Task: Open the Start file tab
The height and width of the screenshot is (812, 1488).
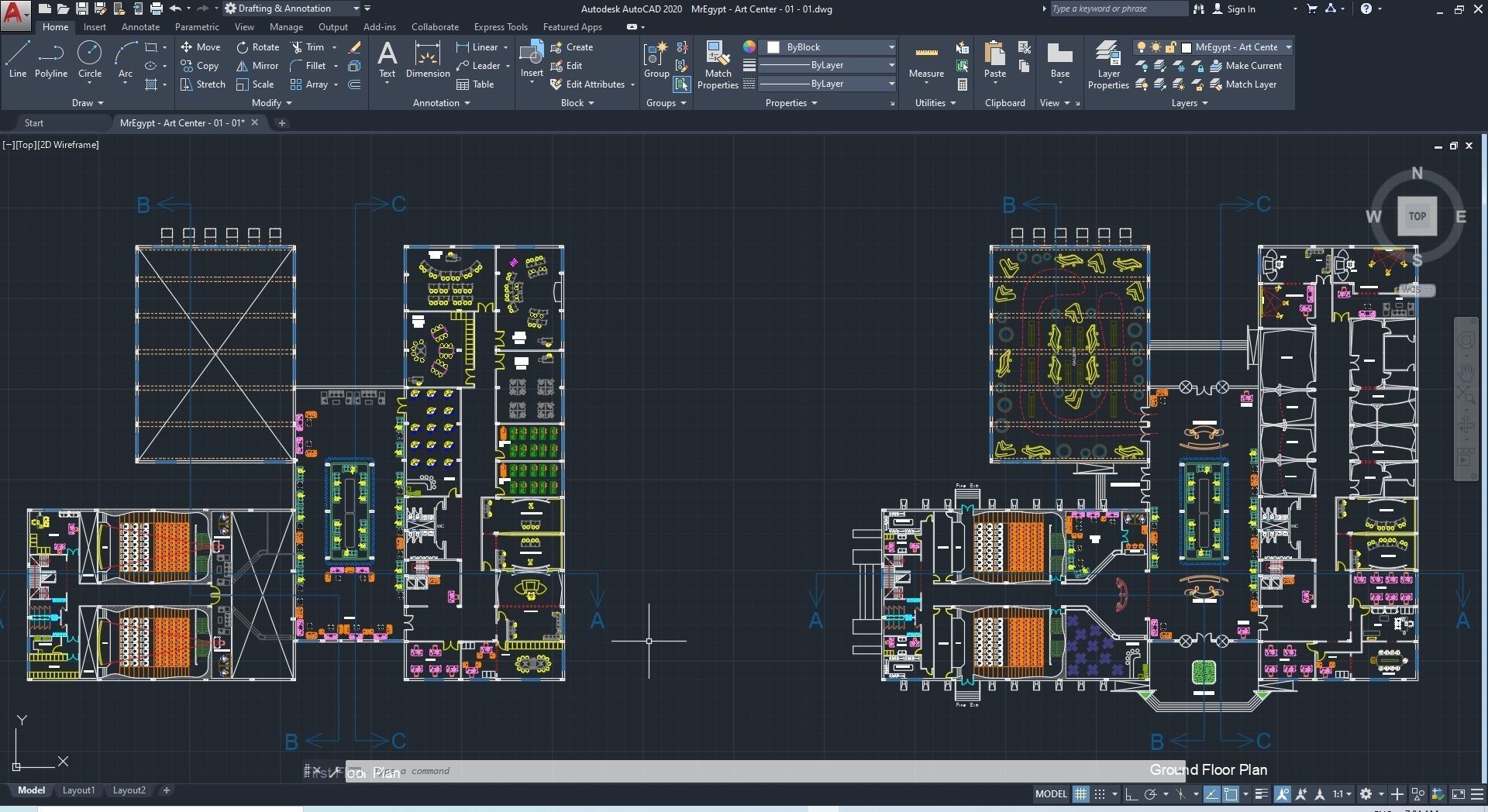Action: (x=34, y=123)
